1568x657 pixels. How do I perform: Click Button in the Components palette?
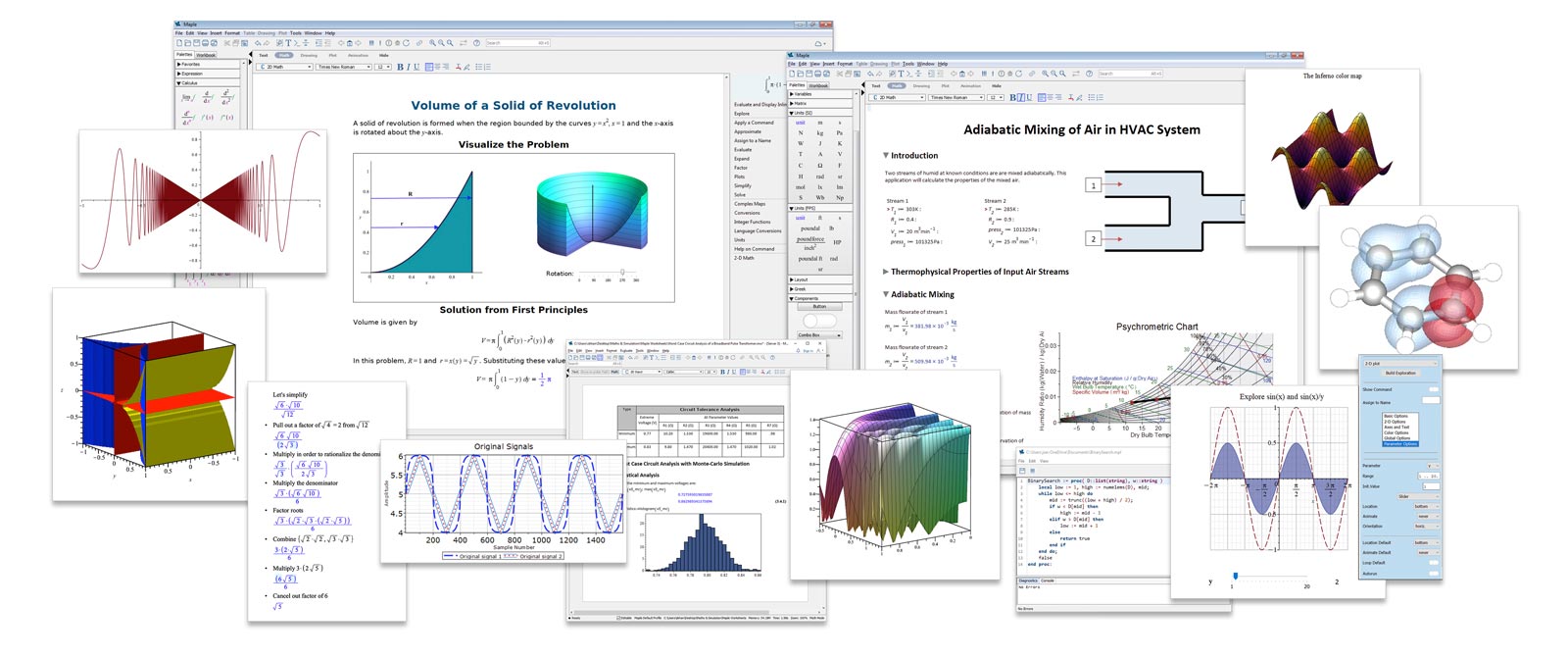pos(819,306)
